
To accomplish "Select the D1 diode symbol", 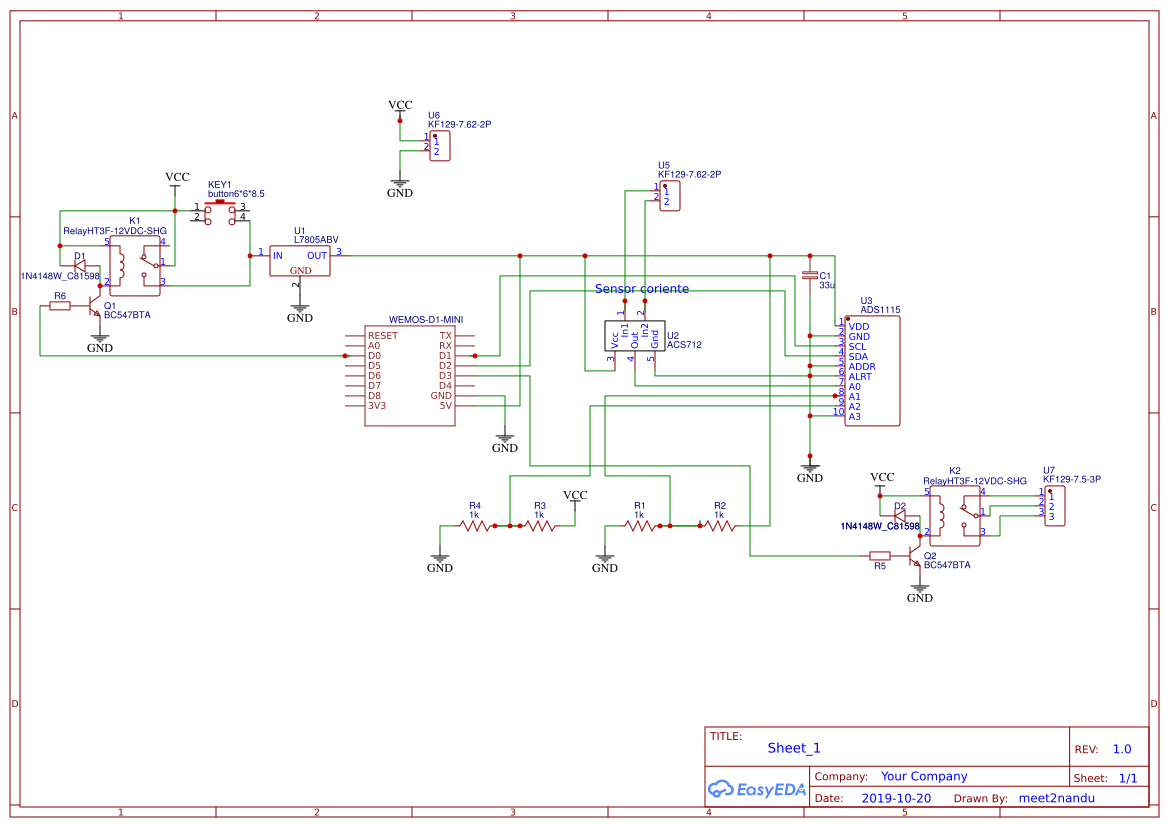I will [x=81, y=265].
